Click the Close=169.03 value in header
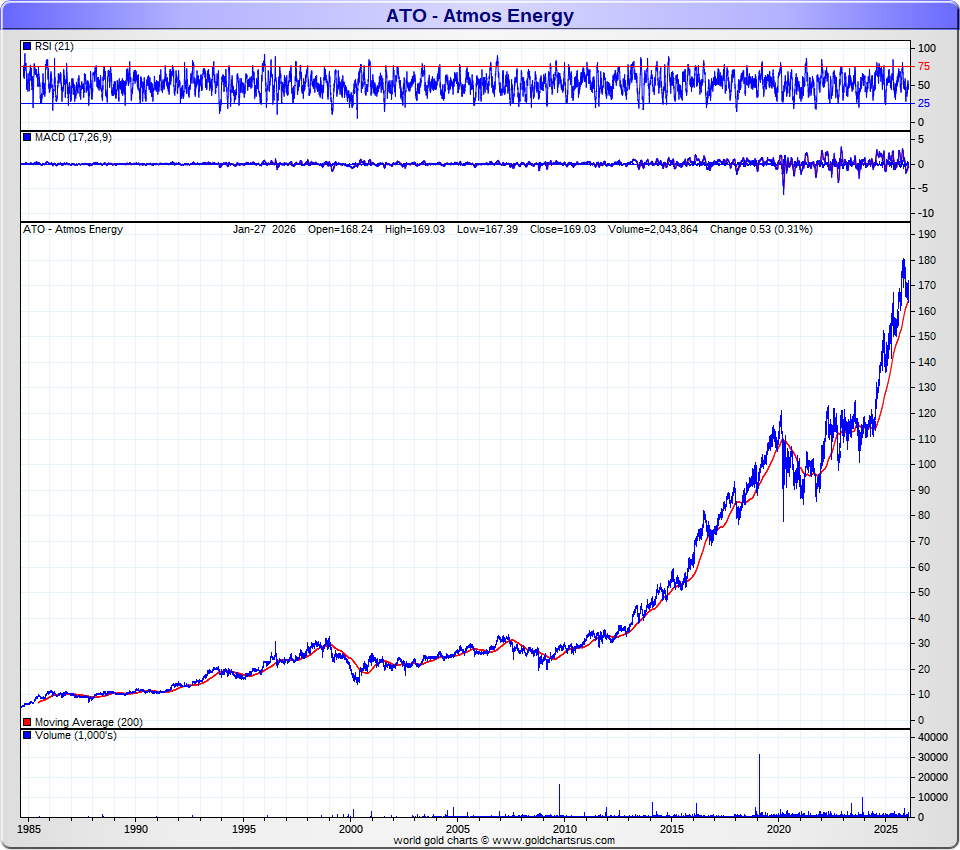 pyautogui.click(x=567, y=229)
